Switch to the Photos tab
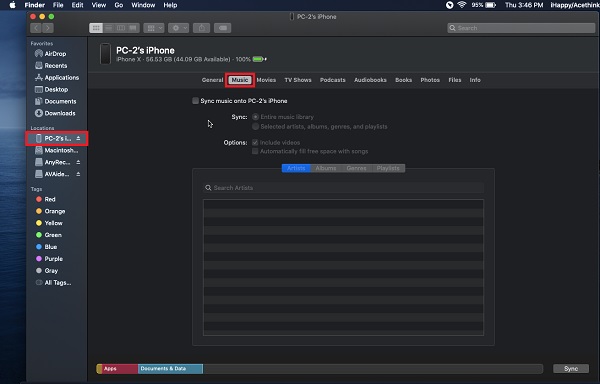The image size is (600, 384). tap(430, 80)
